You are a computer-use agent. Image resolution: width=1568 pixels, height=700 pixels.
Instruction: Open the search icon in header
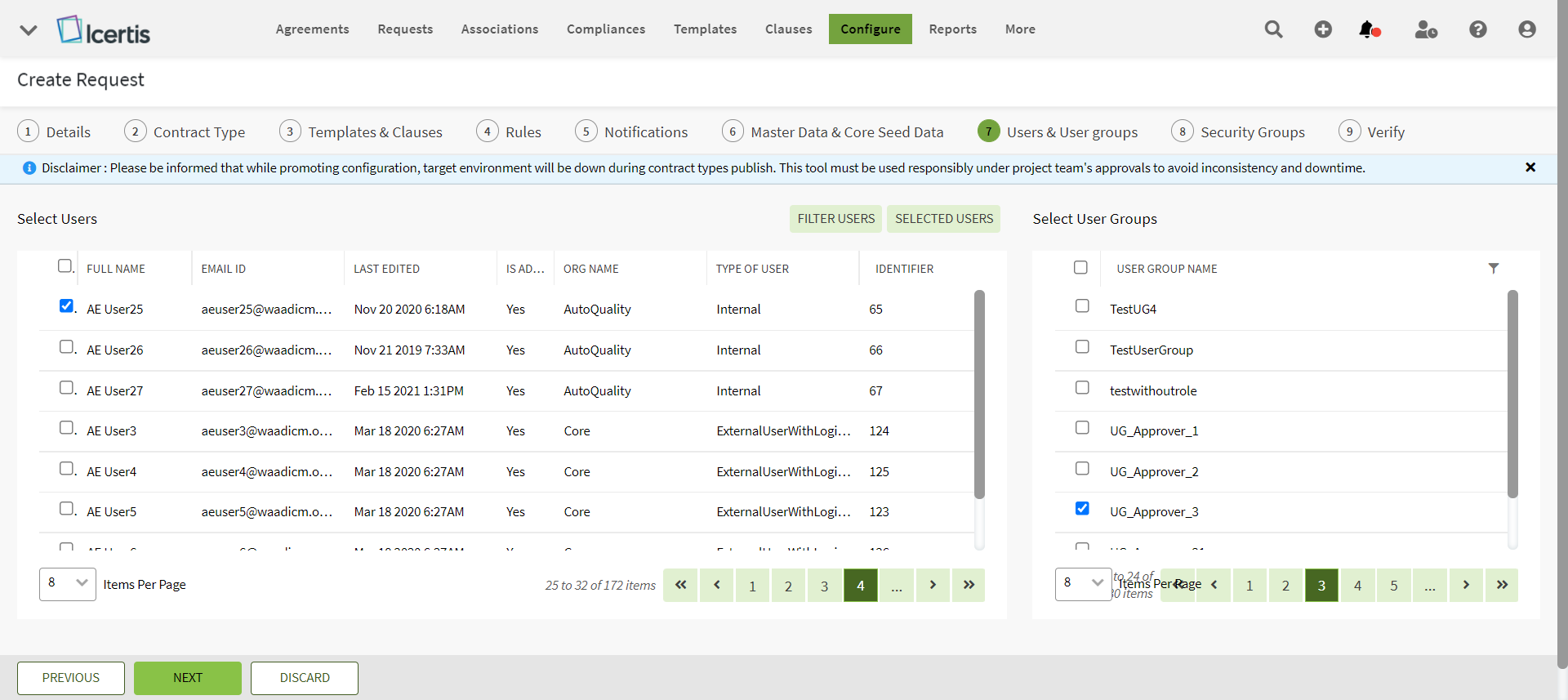coord(1273,29)
